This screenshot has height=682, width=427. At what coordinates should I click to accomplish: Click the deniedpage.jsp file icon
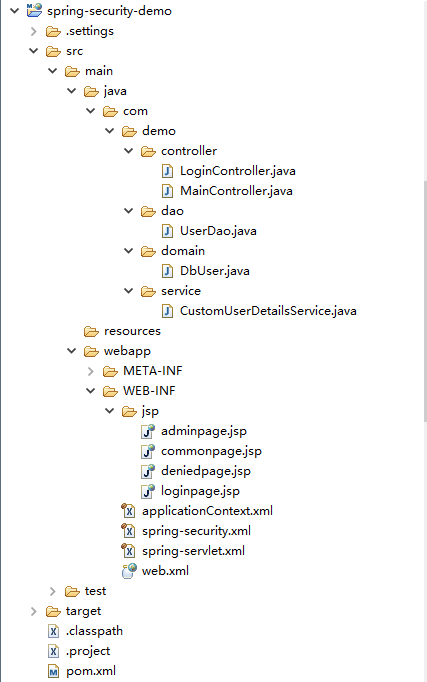coord(148,471)
